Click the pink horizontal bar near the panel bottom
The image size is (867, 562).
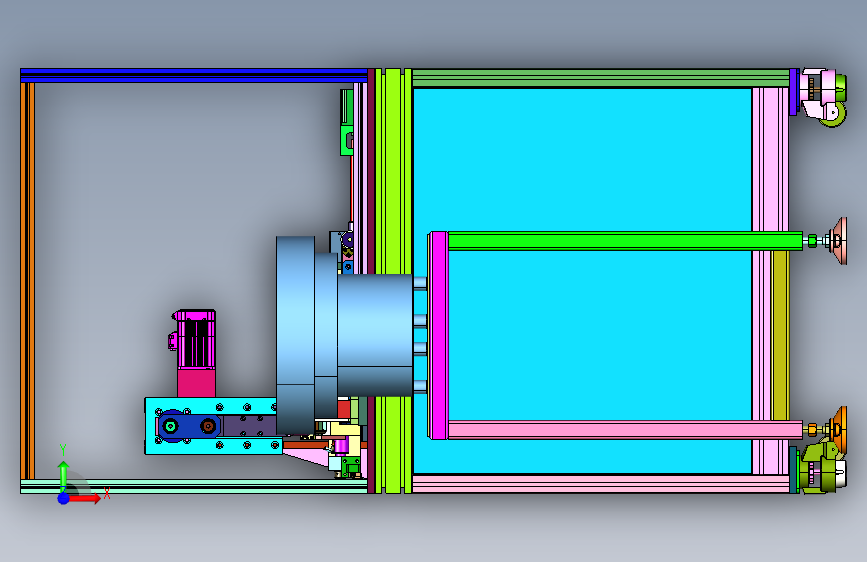point(625,430)
